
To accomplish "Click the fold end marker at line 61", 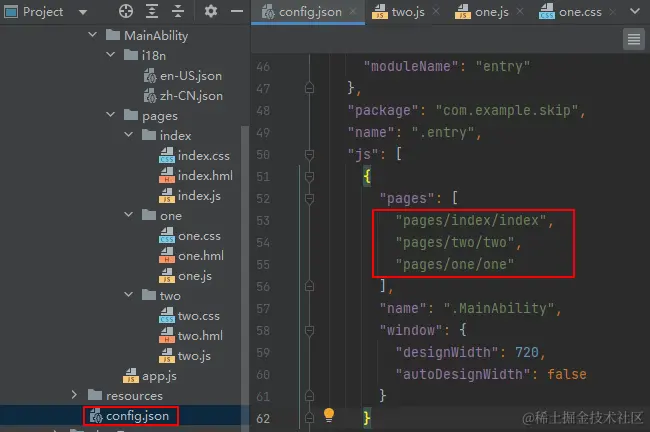I will tap(309, 396).
